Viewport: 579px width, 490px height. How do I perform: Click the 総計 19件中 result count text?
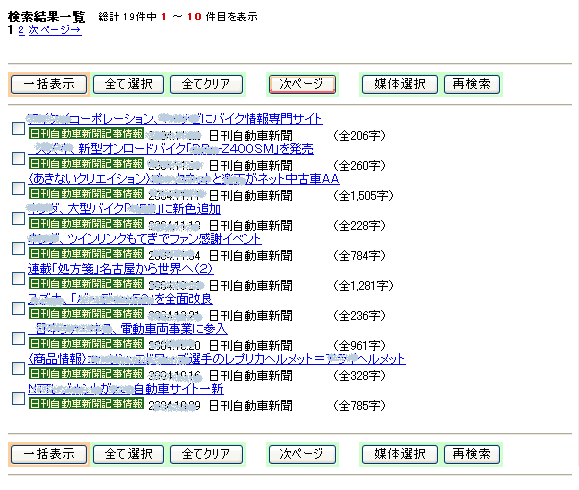pos(127,17)
